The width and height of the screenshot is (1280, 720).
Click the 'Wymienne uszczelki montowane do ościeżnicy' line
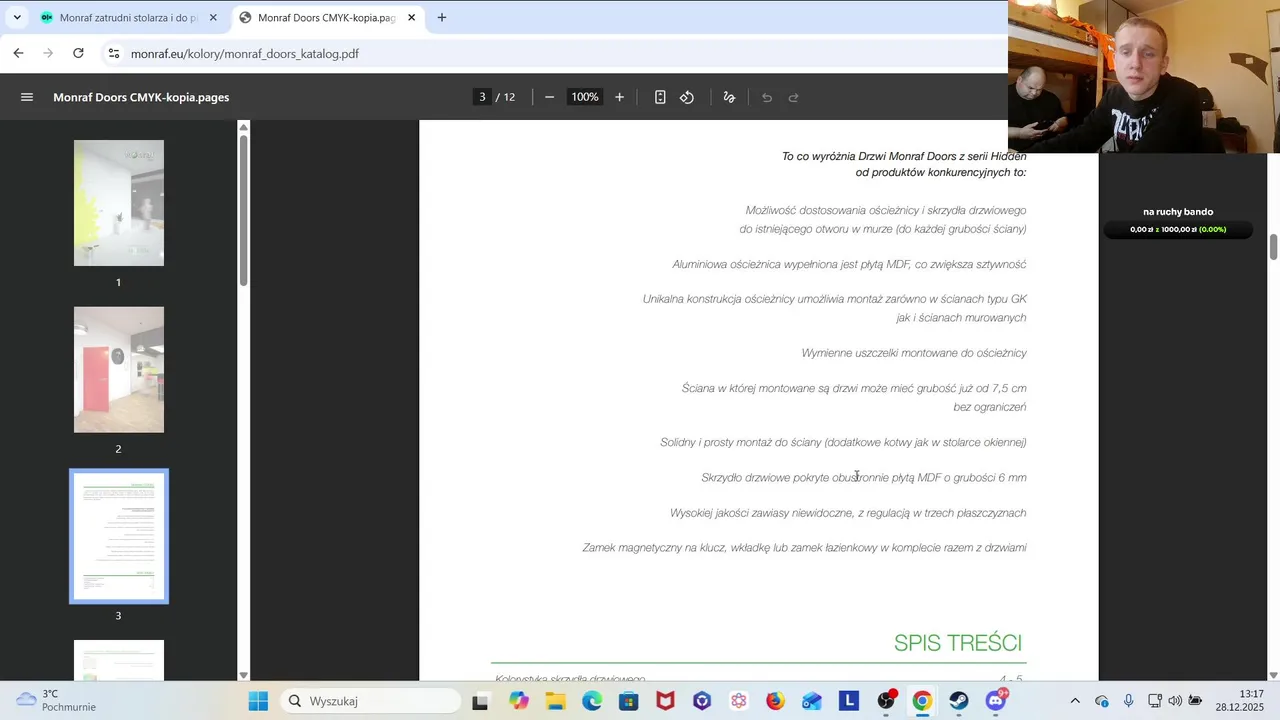[914, 353]
